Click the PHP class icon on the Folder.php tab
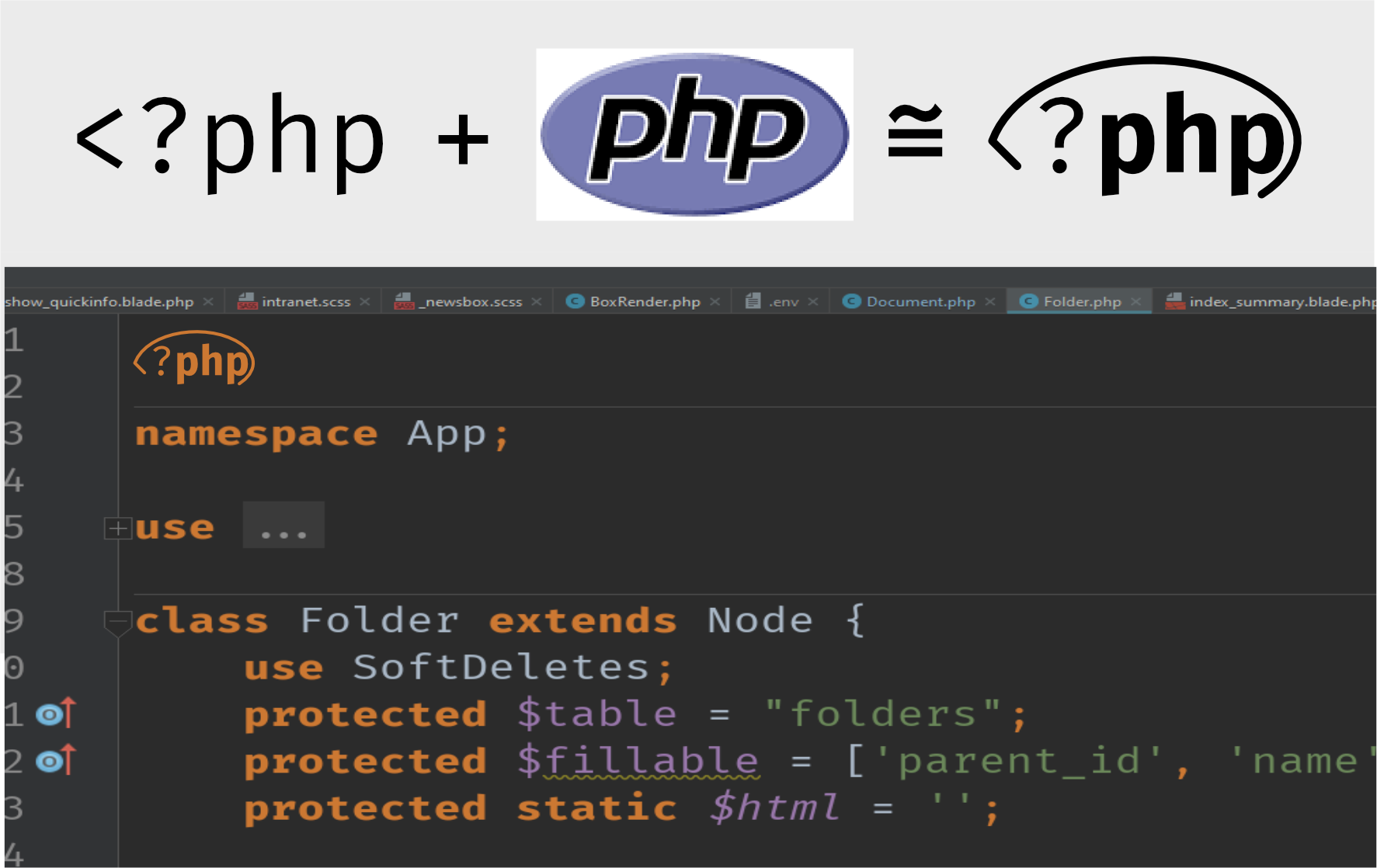Viewport: 1377px width, 868px height. pos(1029,301)
